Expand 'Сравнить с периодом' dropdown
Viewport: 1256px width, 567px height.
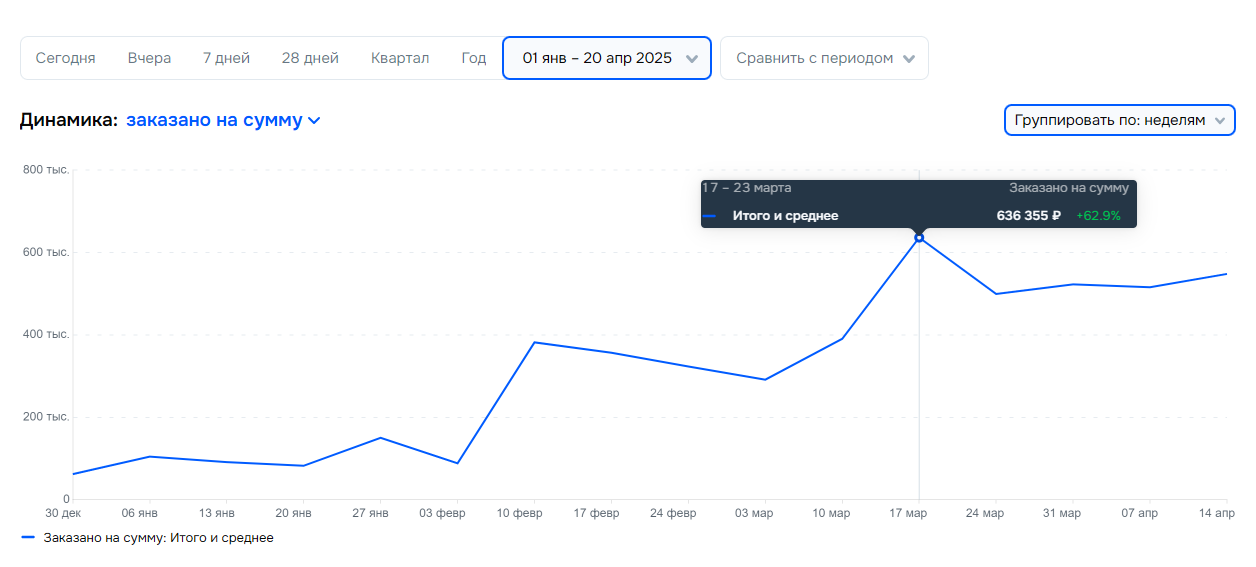[814, 58]
